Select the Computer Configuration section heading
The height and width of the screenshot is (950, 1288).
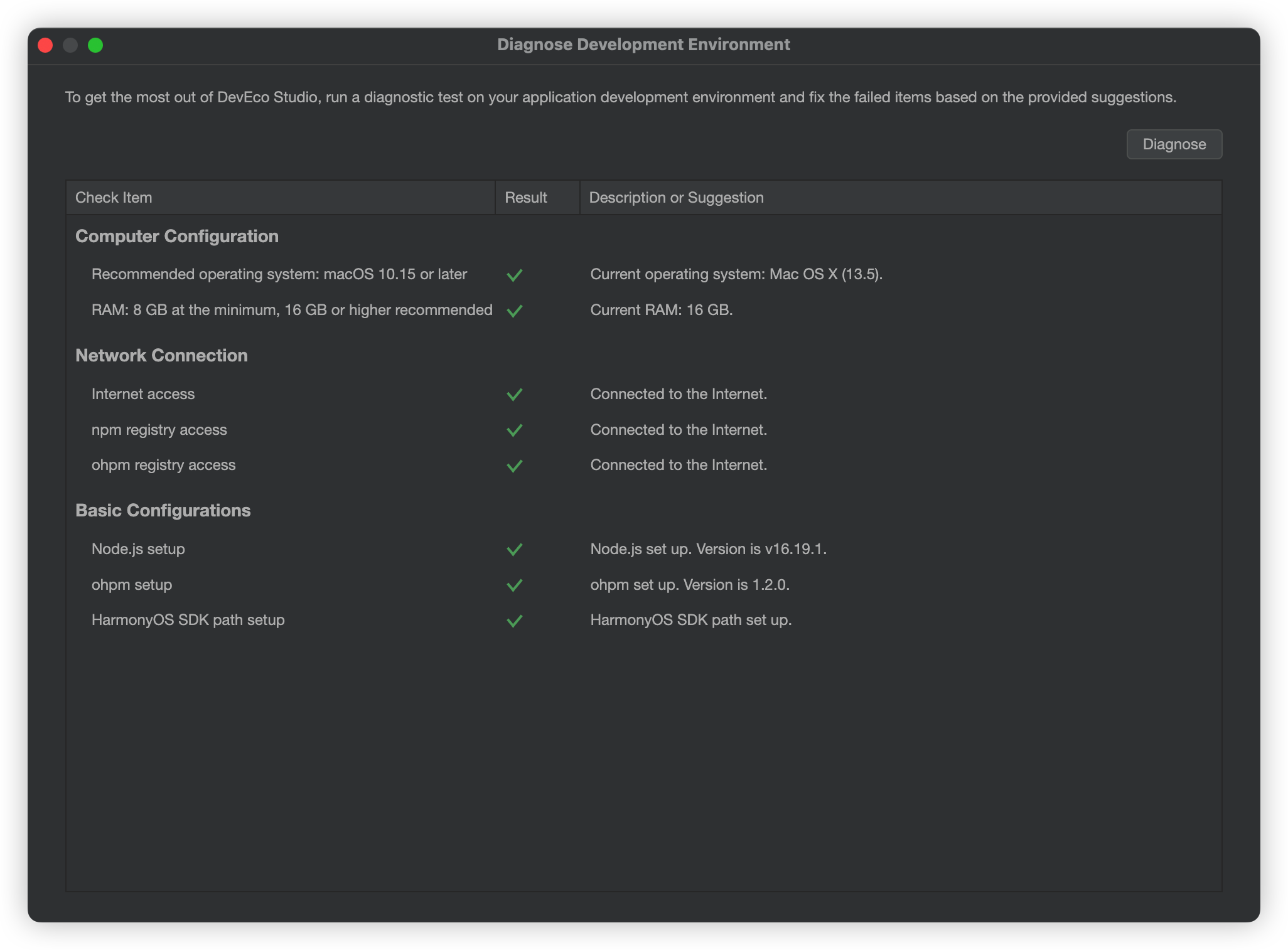pyautogui.click(x=177, y=237)
